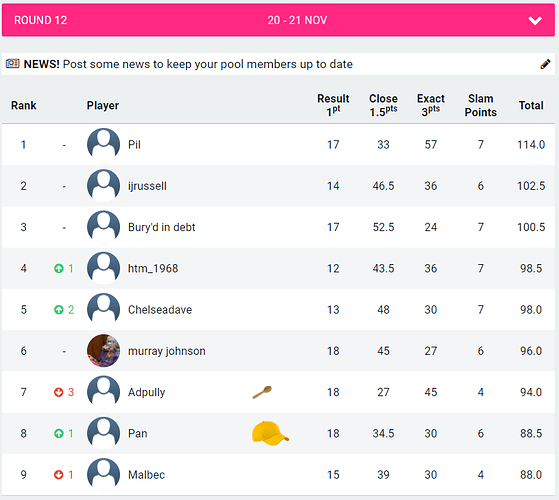Sort by the Slam Points column header
This screenshot has width=559, height=500.
pos(481,105)
